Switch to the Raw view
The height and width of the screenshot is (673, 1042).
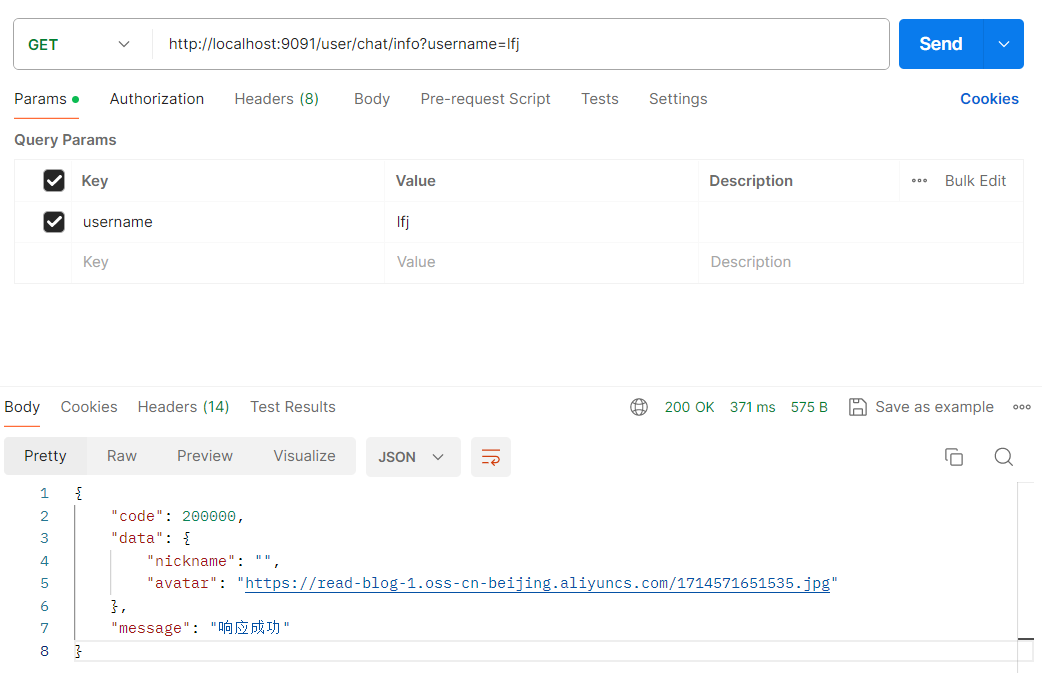coord(122,456)
